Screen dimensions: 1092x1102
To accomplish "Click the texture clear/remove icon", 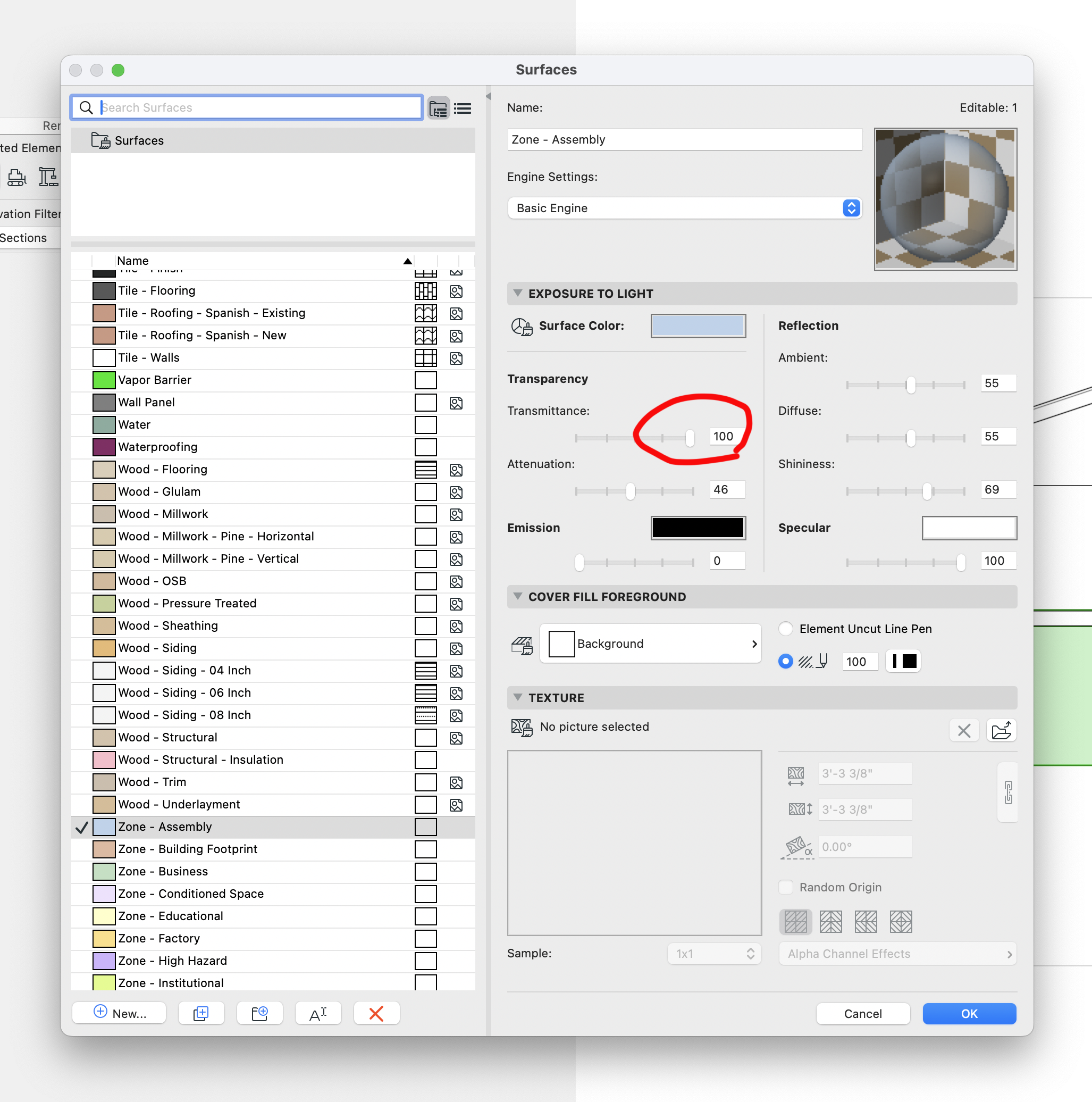I will (964, 728).
